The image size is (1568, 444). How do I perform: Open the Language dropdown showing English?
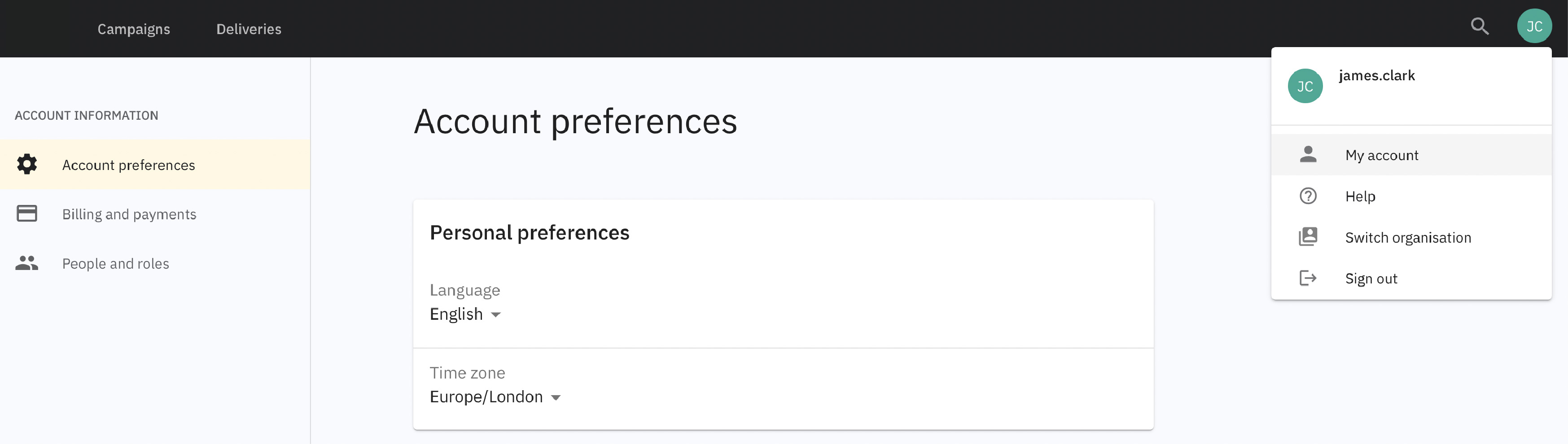[x=465, y=314]
